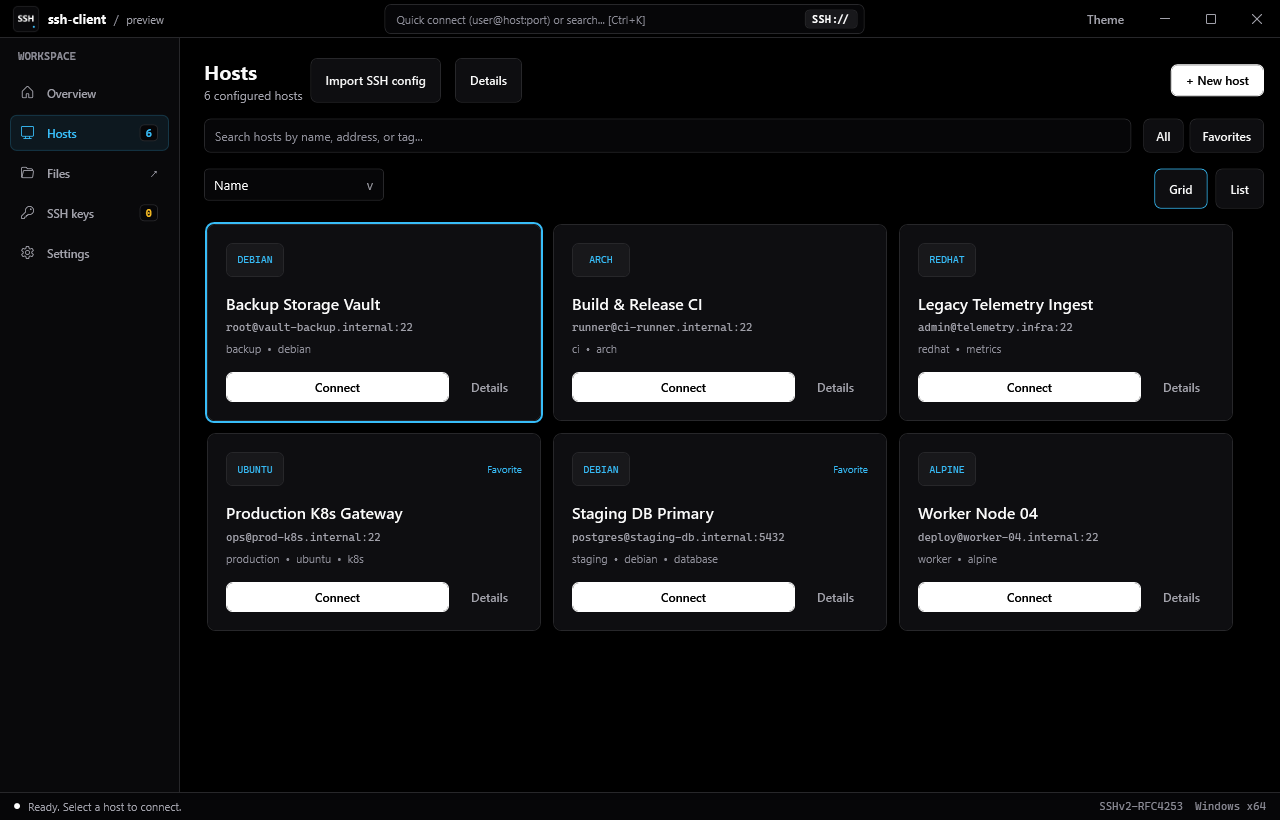Viewport: 1280px width, 820px height.
Task: Click the SSH keys key icon
Action: click(28, 213)
